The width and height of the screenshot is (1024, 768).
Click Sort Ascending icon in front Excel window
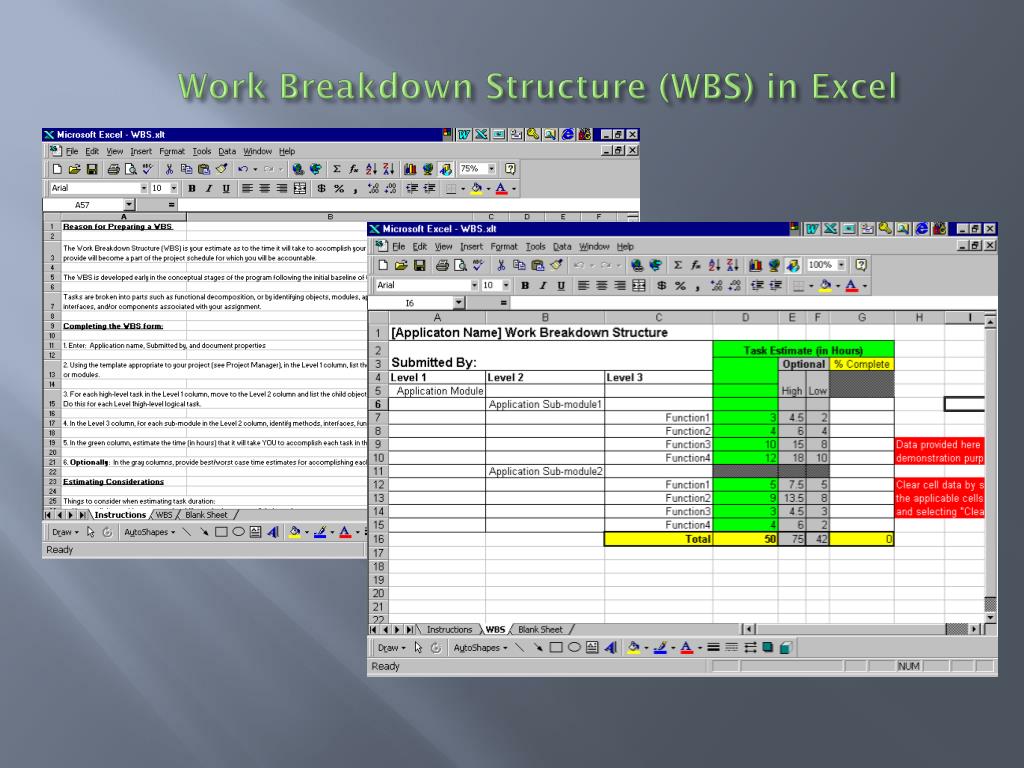tap(714, 265)
